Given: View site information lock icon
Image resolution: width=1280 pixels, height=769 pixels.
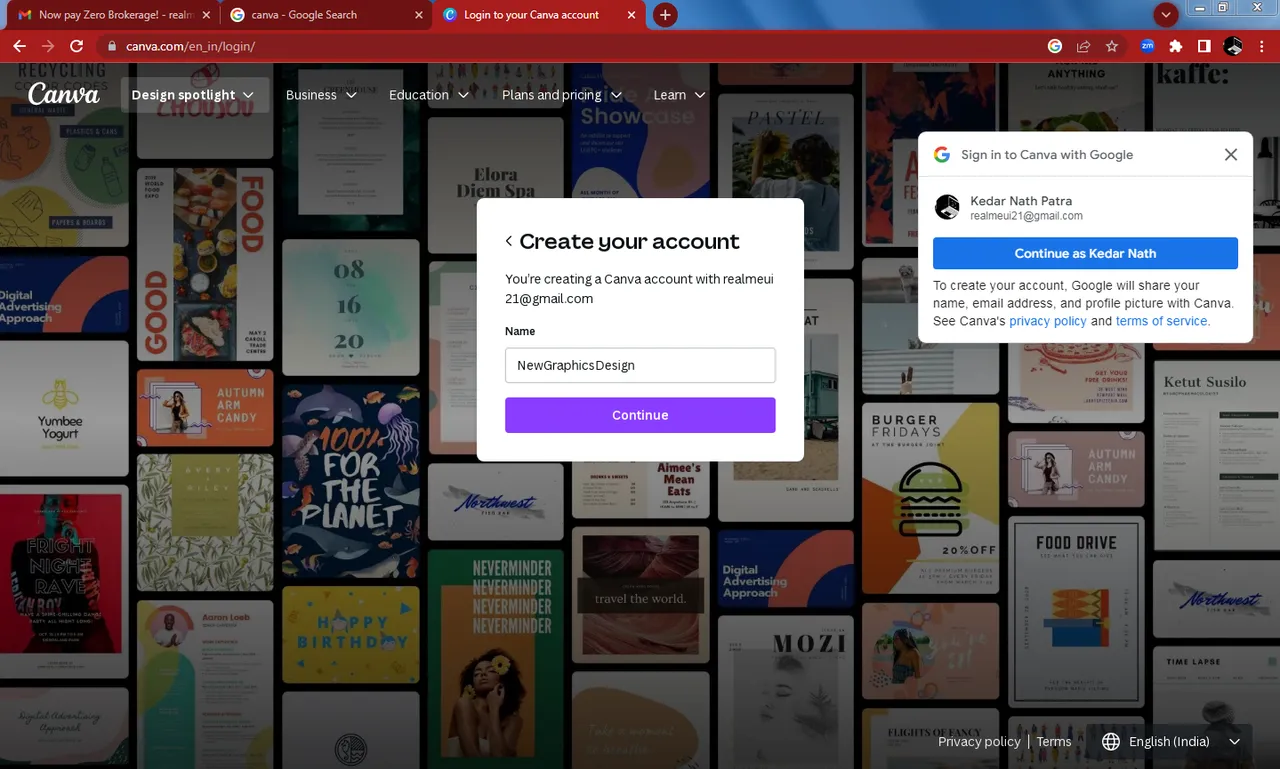Looking at the screenshot, I should tap(112, 46).
